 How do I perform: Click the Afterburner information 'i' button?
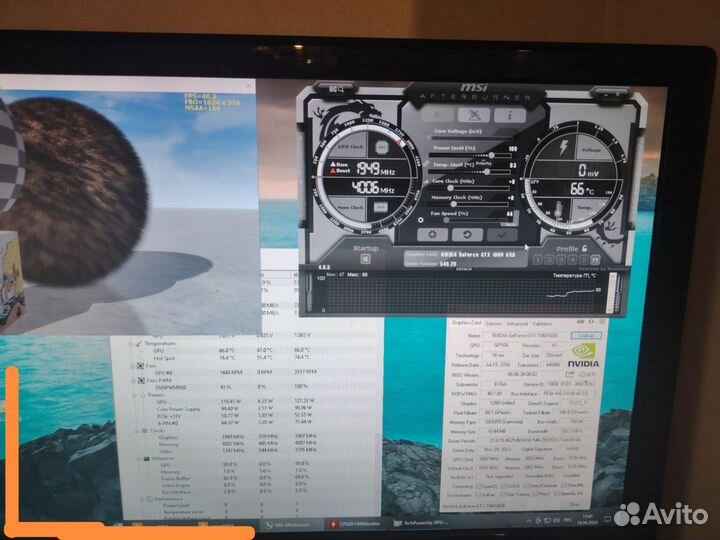tap(510, 115)
